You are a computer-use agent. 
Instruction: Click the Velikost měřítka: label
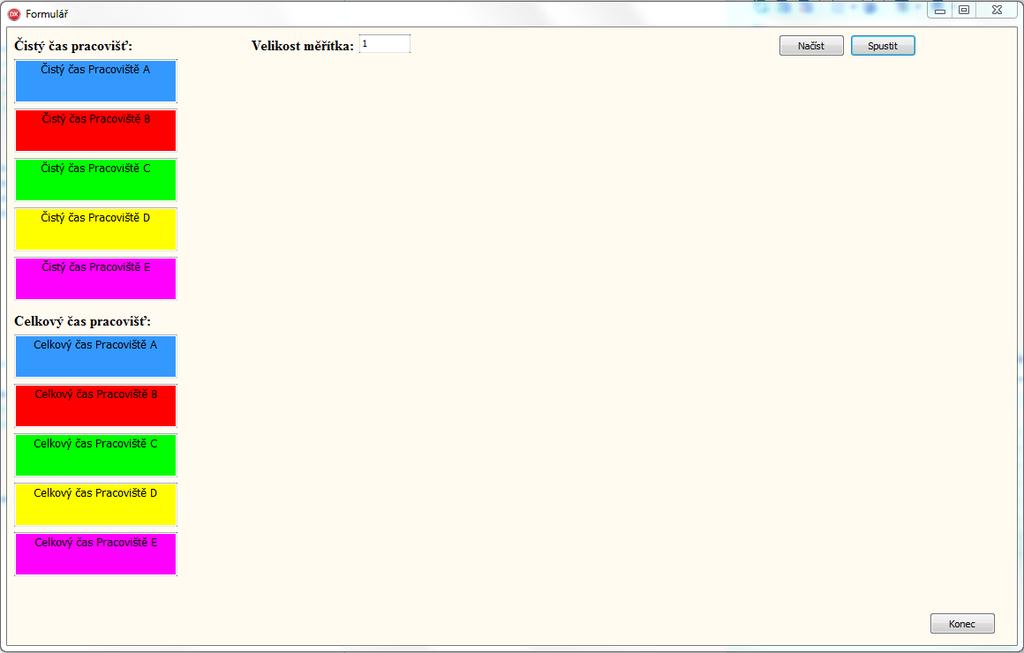302,46
